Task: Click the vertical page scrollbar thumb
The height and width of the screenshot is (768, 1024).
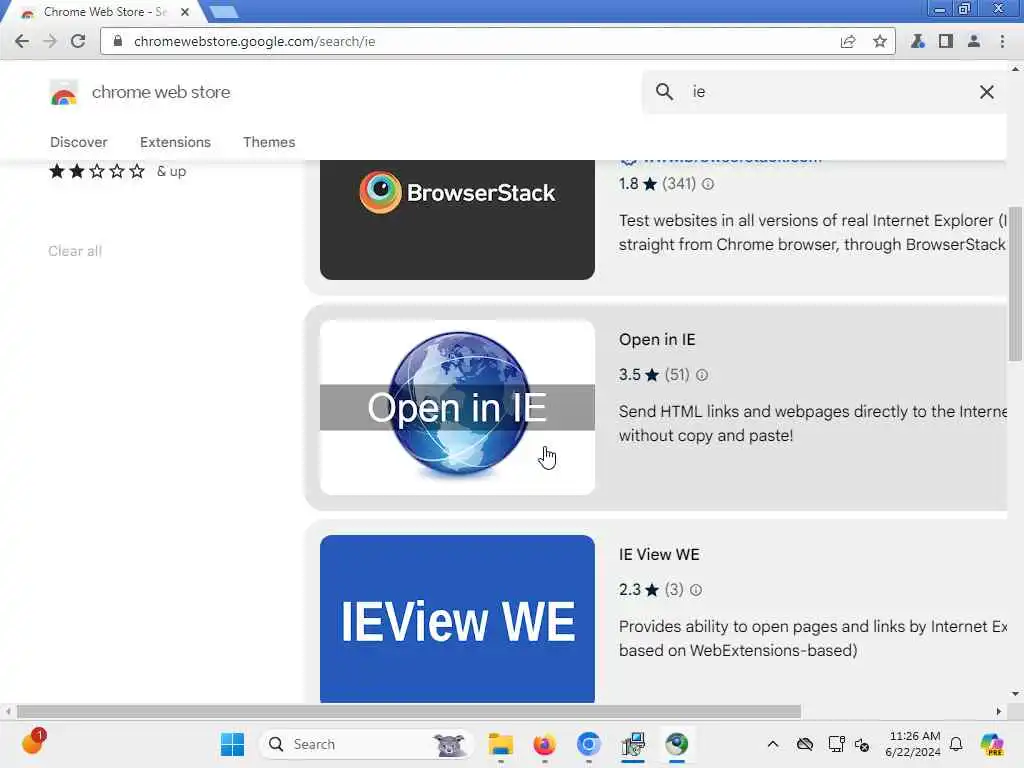Action: click(1016, 284)
